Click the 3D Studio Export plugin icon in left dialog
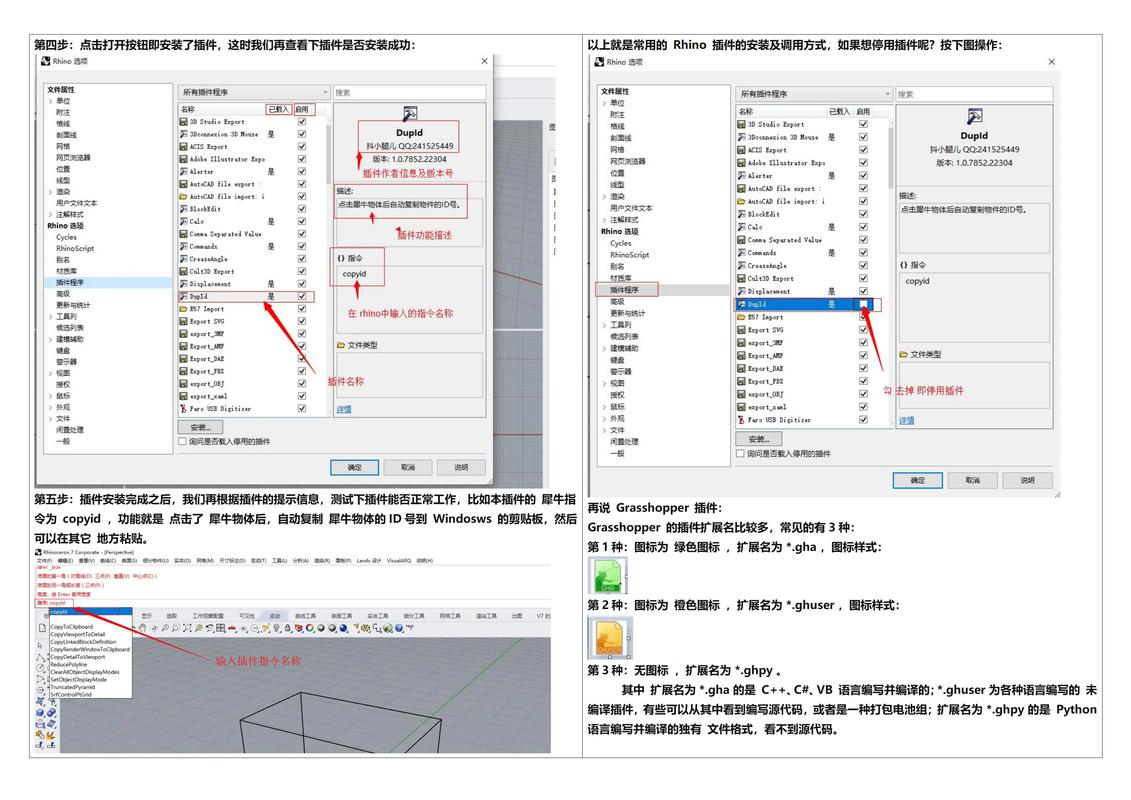1131x800 pixels. click(x=183, y=122)
